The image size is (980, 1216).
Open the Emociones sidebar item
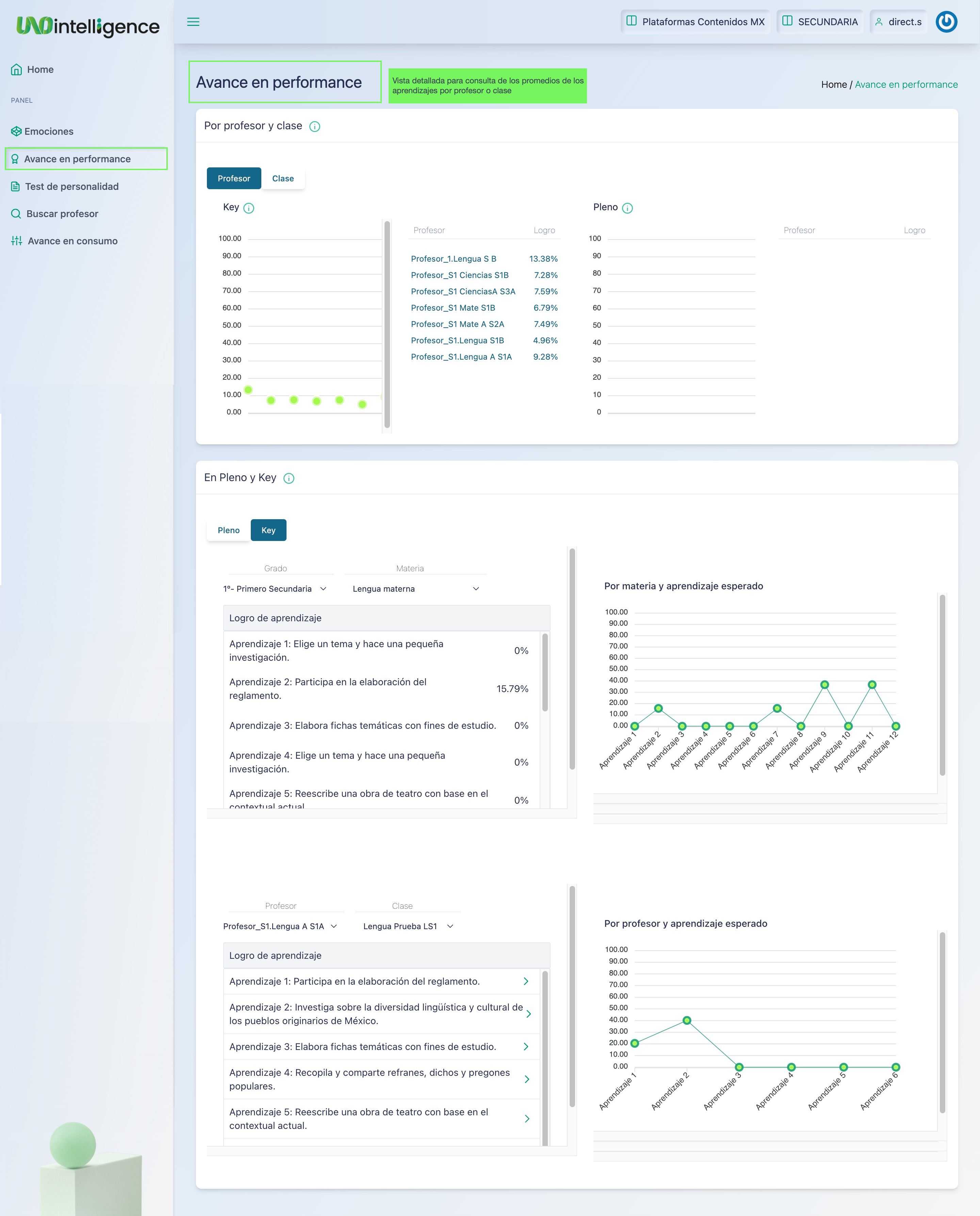pyautogui.click(x=49, y=132)
